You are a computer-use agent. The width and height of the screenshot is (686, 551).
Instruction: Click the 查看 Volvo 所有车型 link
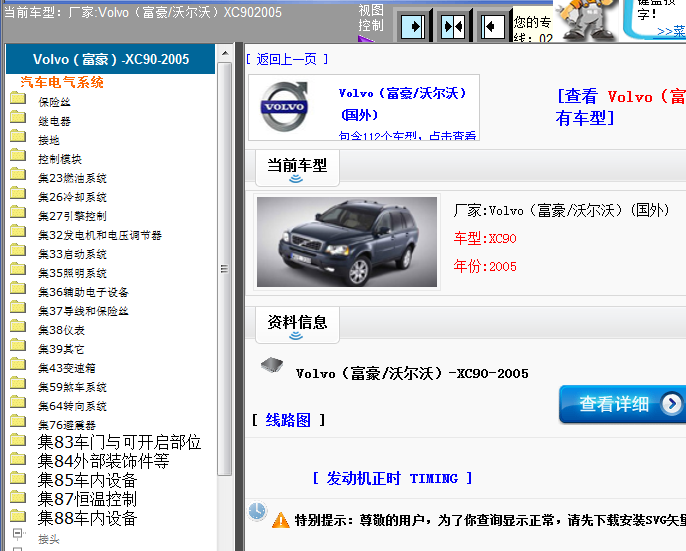coord(620,107)
